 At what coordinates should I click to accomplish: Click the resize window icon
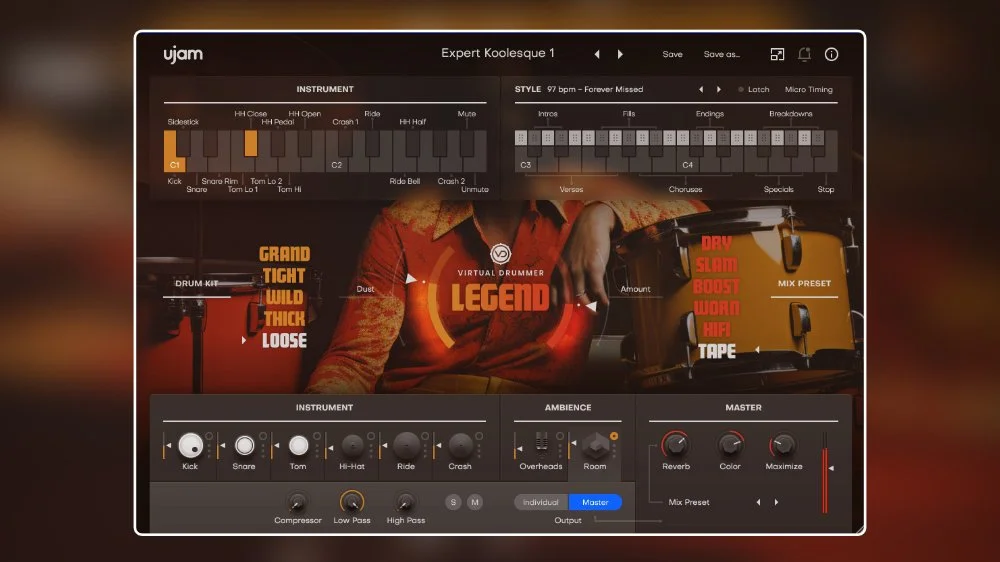777,54
